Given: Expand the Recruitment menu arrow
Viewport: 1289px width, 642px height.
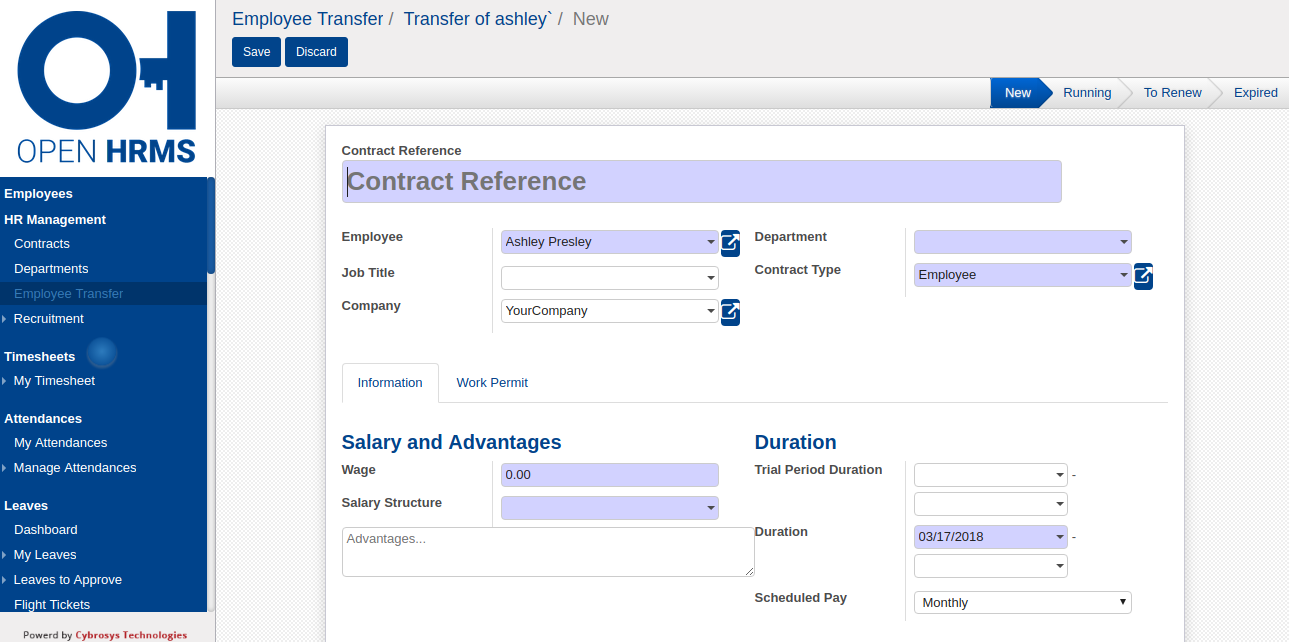Looking at the screenshot, I should point(5,319).
